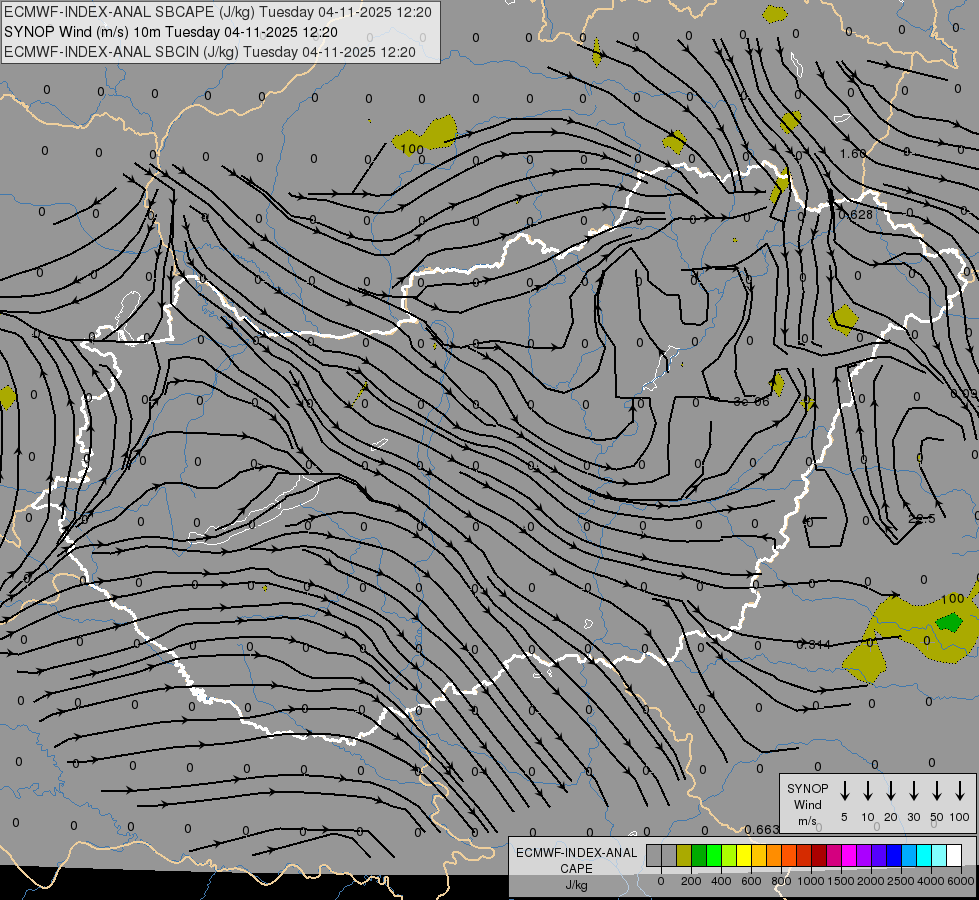
Task: Click the small green CAPE patch on the map
Action: [x=950, y=622]
